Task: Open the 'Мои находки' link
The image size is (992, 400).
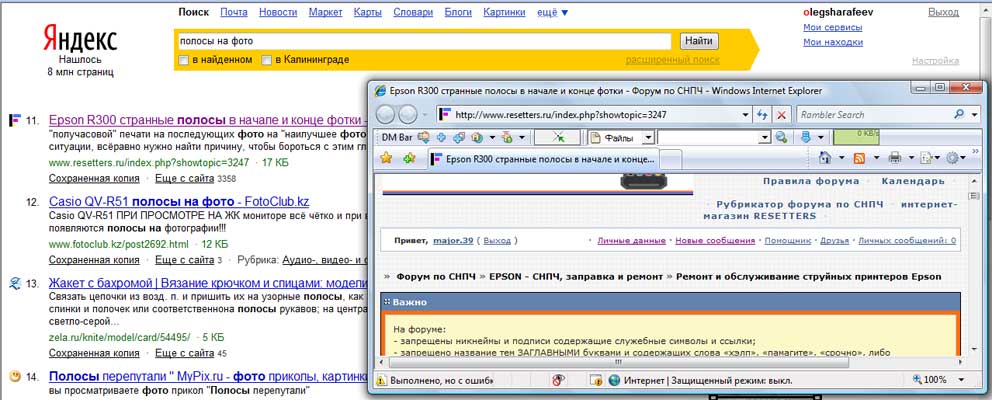Action: [x=833, y=42]
